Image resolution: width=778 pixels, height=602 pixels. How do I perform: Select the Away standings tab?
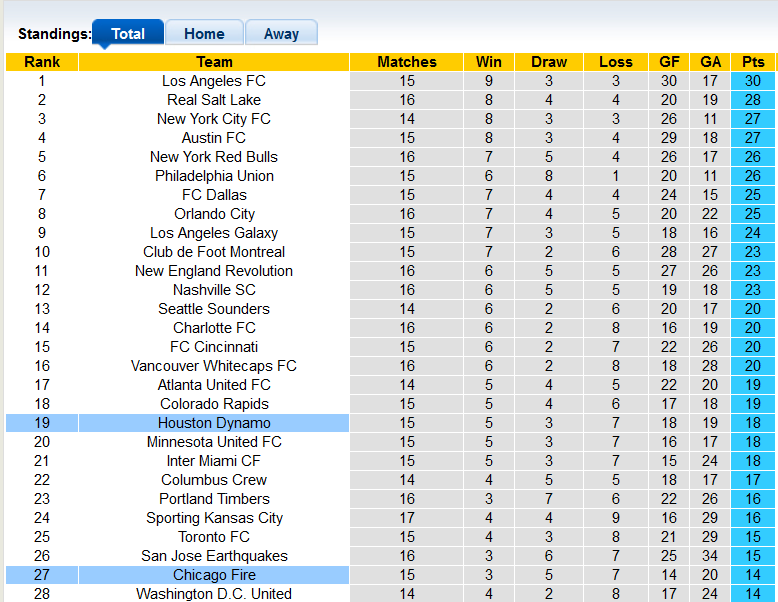click(281, 33)
